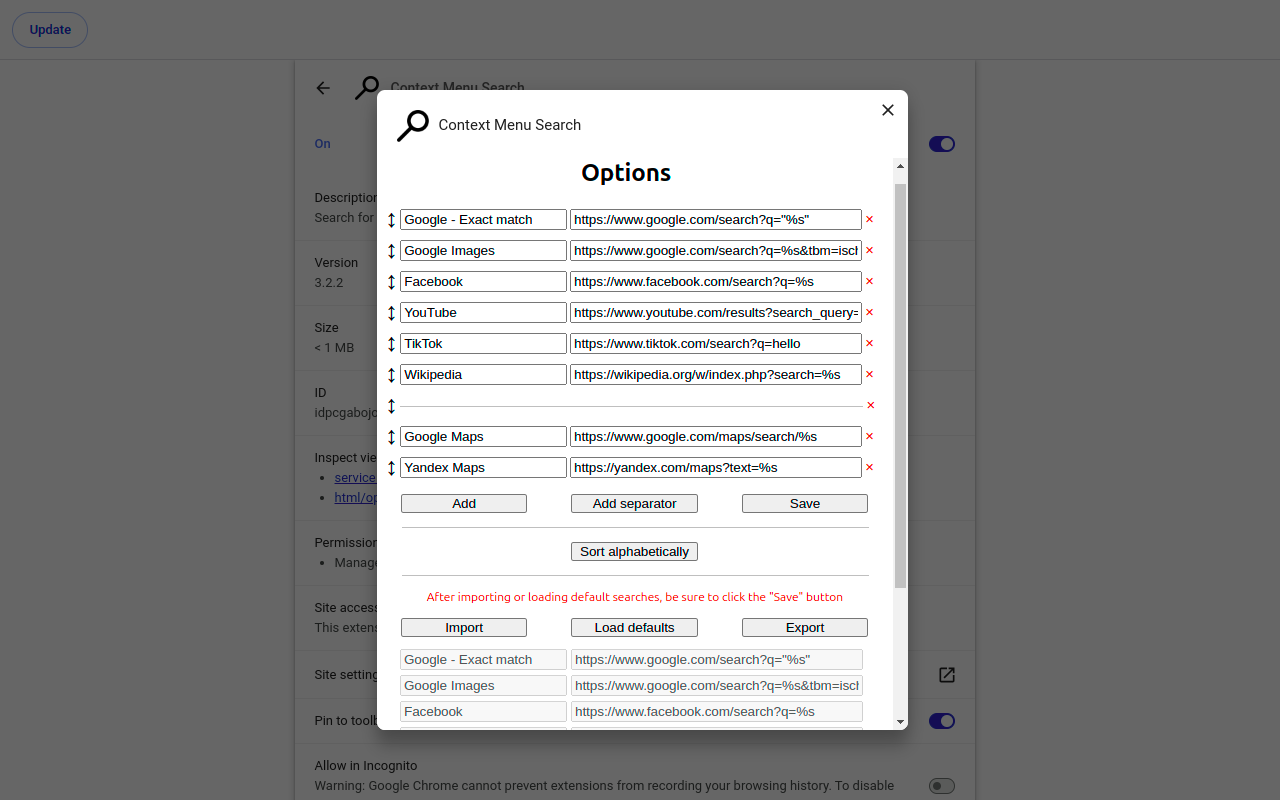Click the Google exact match URL field

tap(716, 220)
